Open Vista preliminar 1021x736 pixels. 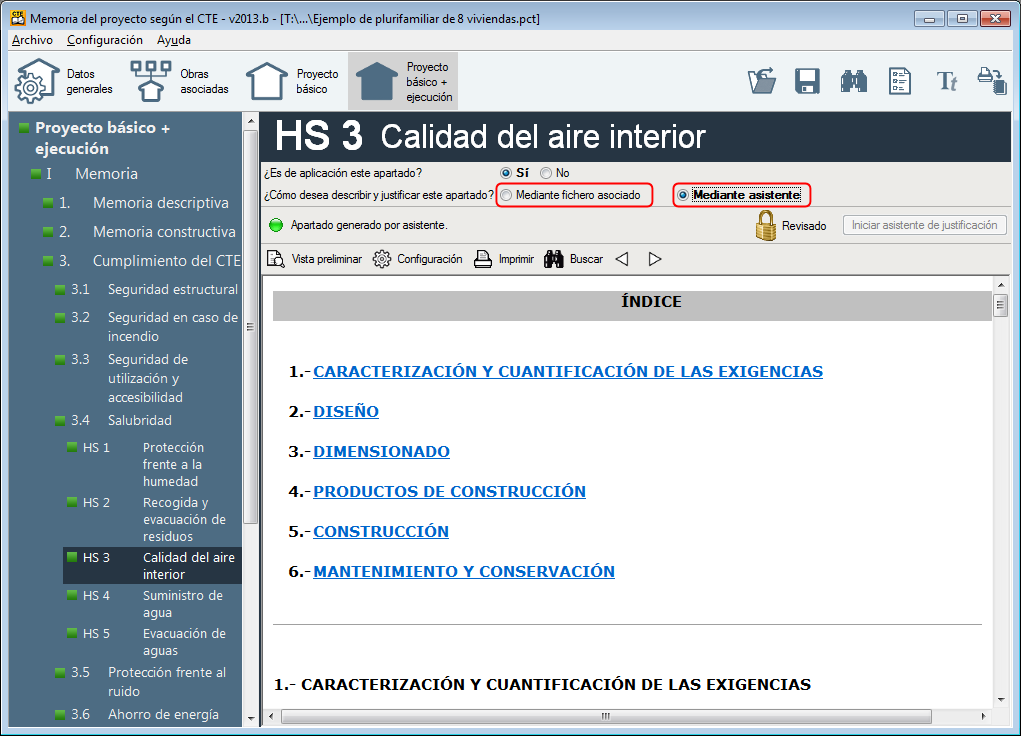315,259
